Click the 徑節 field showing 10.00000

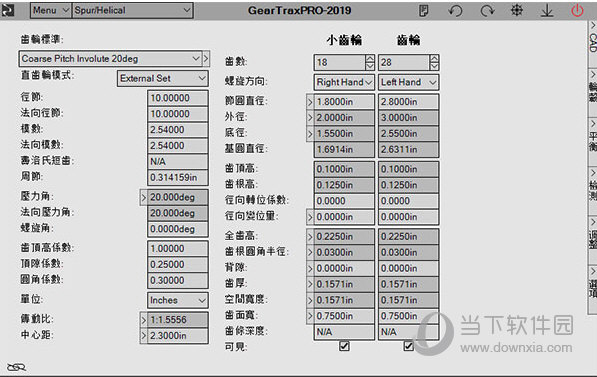point(178,98)
